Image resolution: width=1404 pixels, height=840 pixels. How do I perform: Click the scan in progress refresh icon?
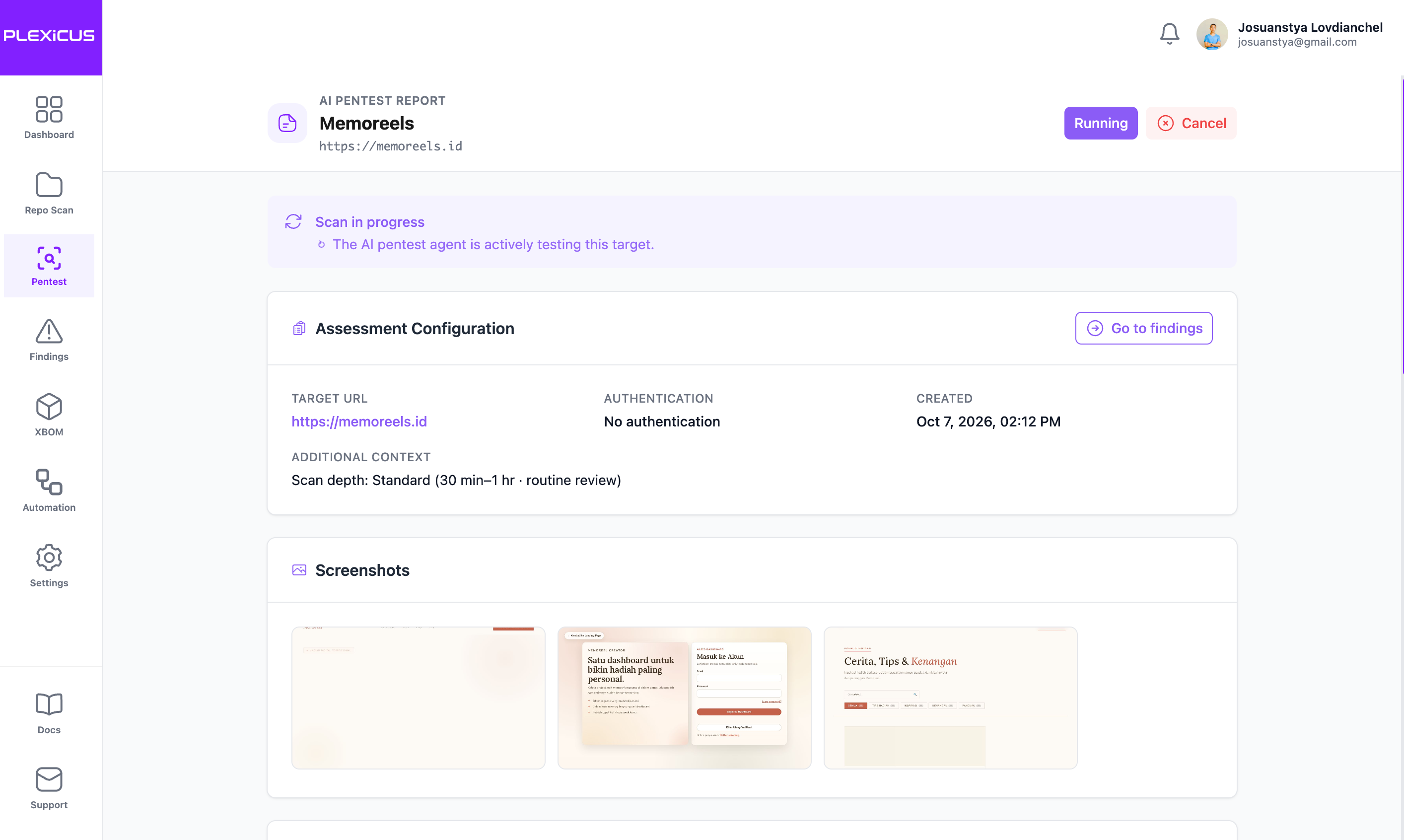pos(293,221)
